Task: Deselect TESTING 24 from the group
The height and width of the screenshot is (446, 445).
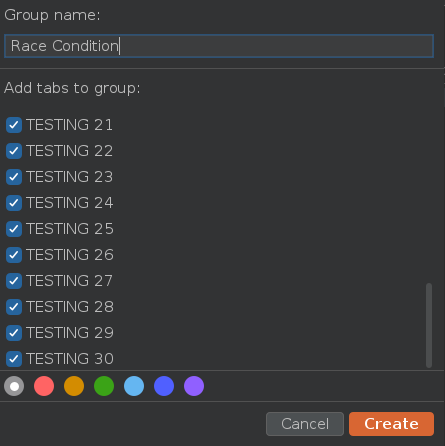Action: coord(14,203)
